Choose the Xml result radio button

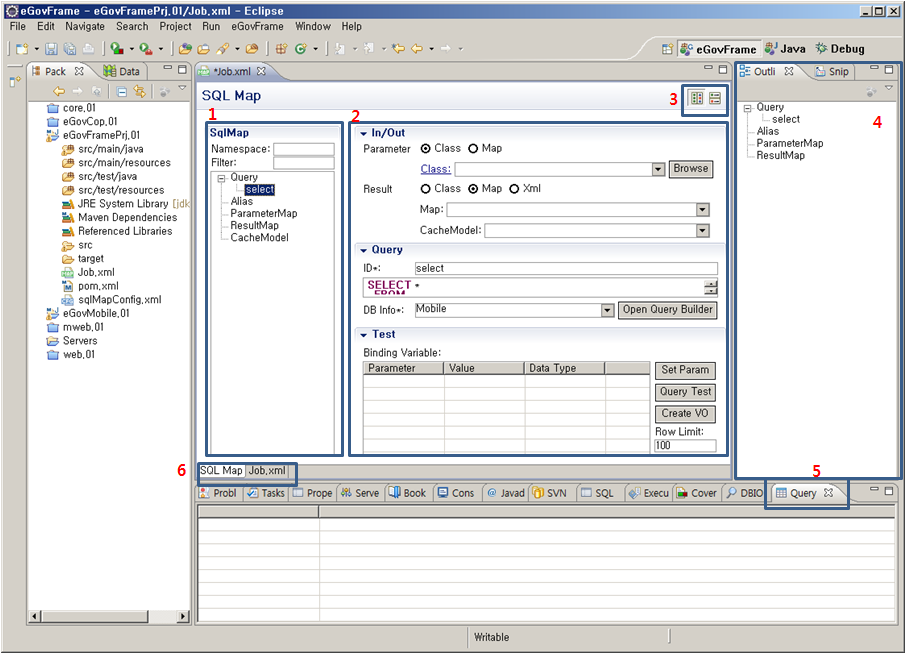[x=515, y=188]
